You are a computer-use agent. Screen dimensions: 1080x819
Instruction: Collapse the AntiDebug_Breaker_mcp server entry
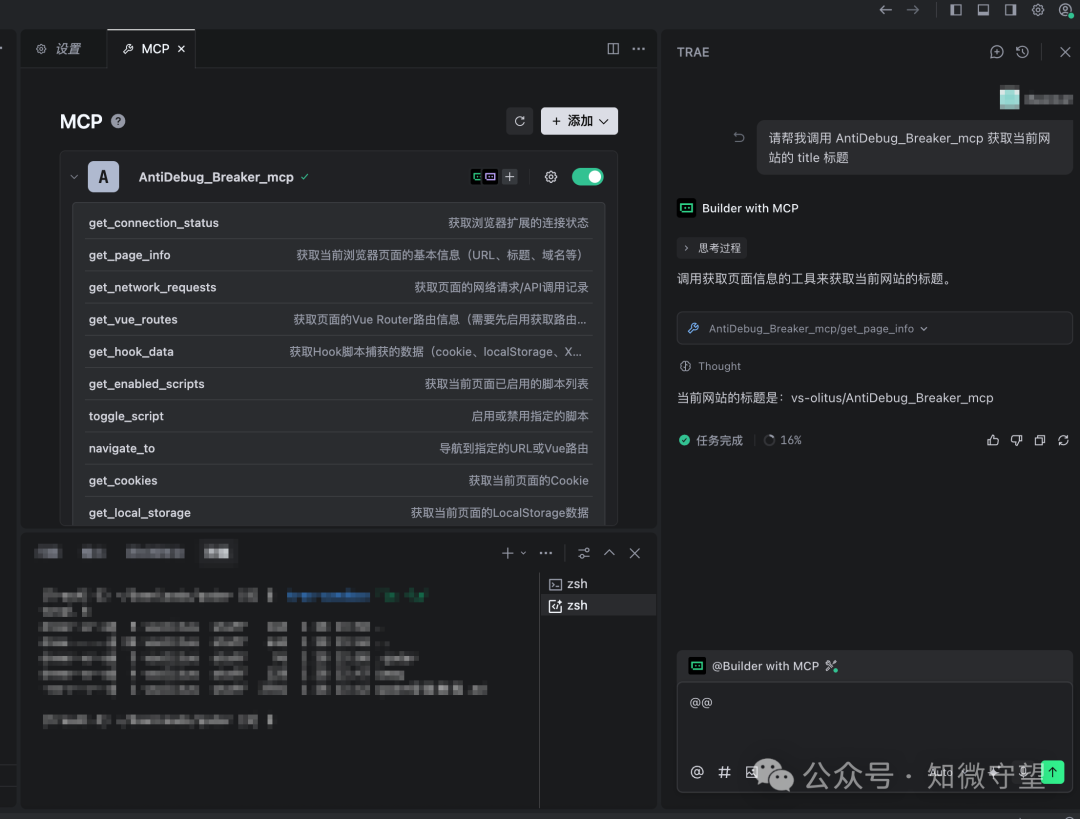coord(74,177)
